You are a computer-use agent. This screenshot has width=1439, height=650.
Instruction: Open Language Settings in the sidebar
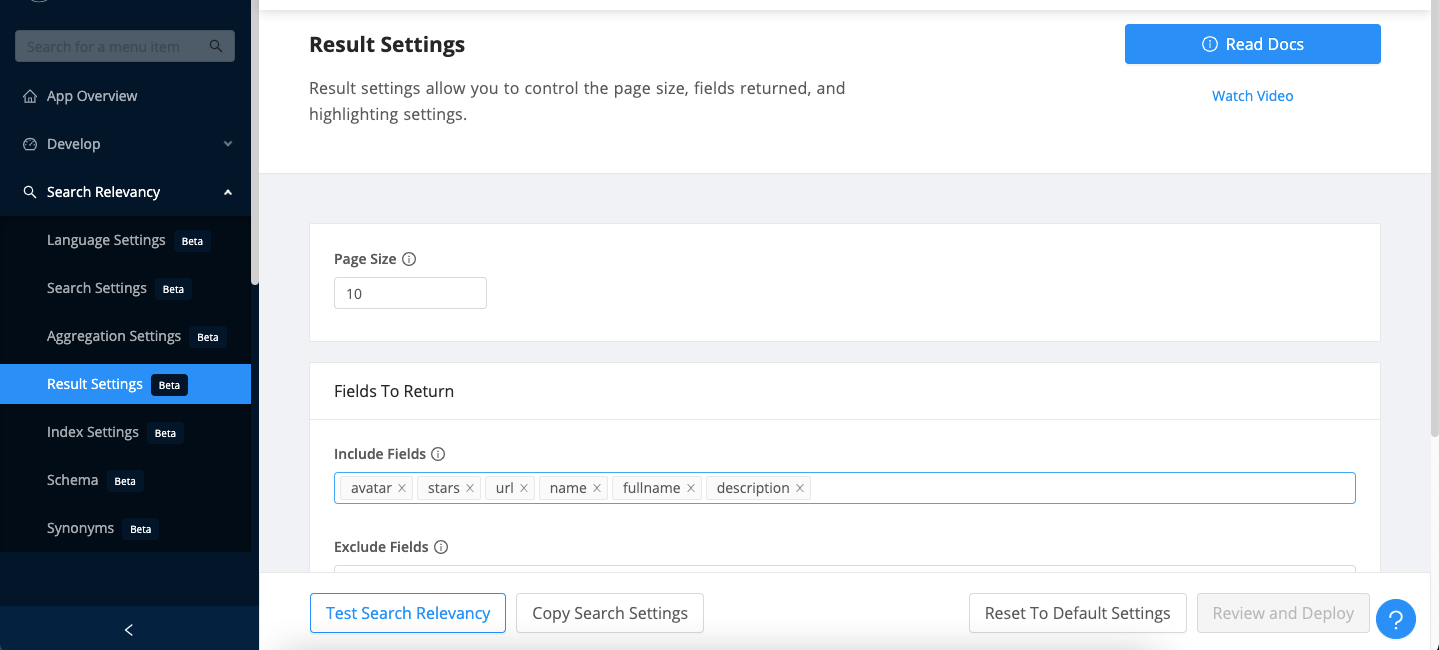click(106, 240)
